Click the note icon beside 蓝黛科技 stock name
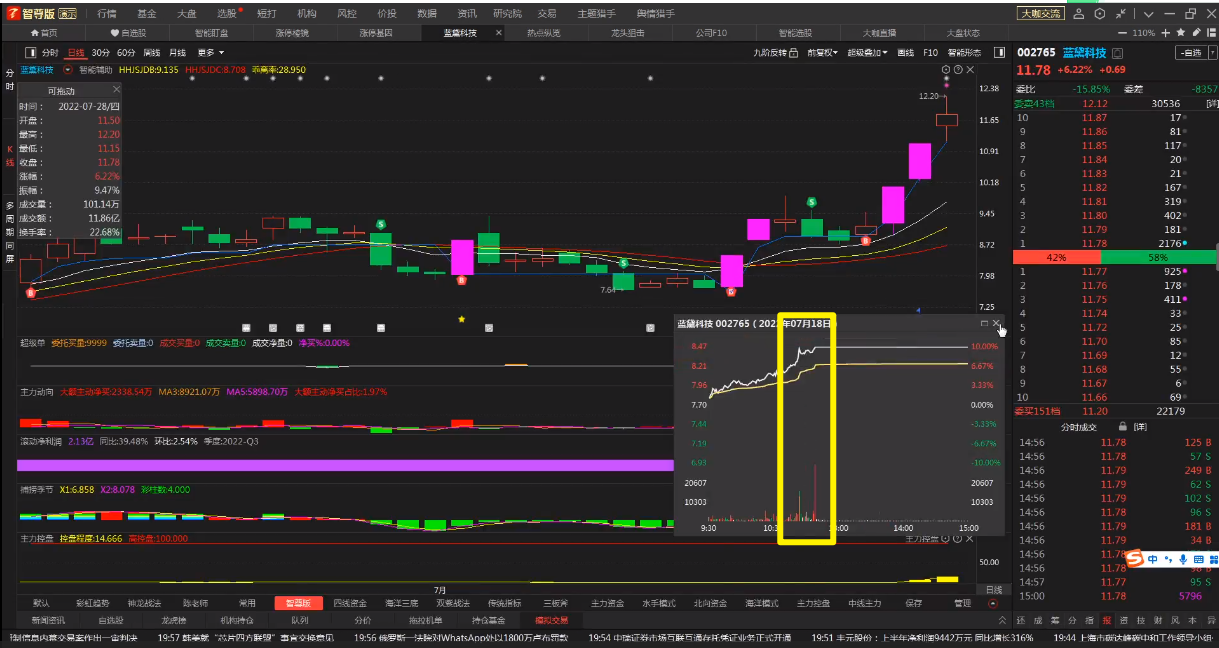Viewport: 1219px width, 648px height. tap(1119, 52)
